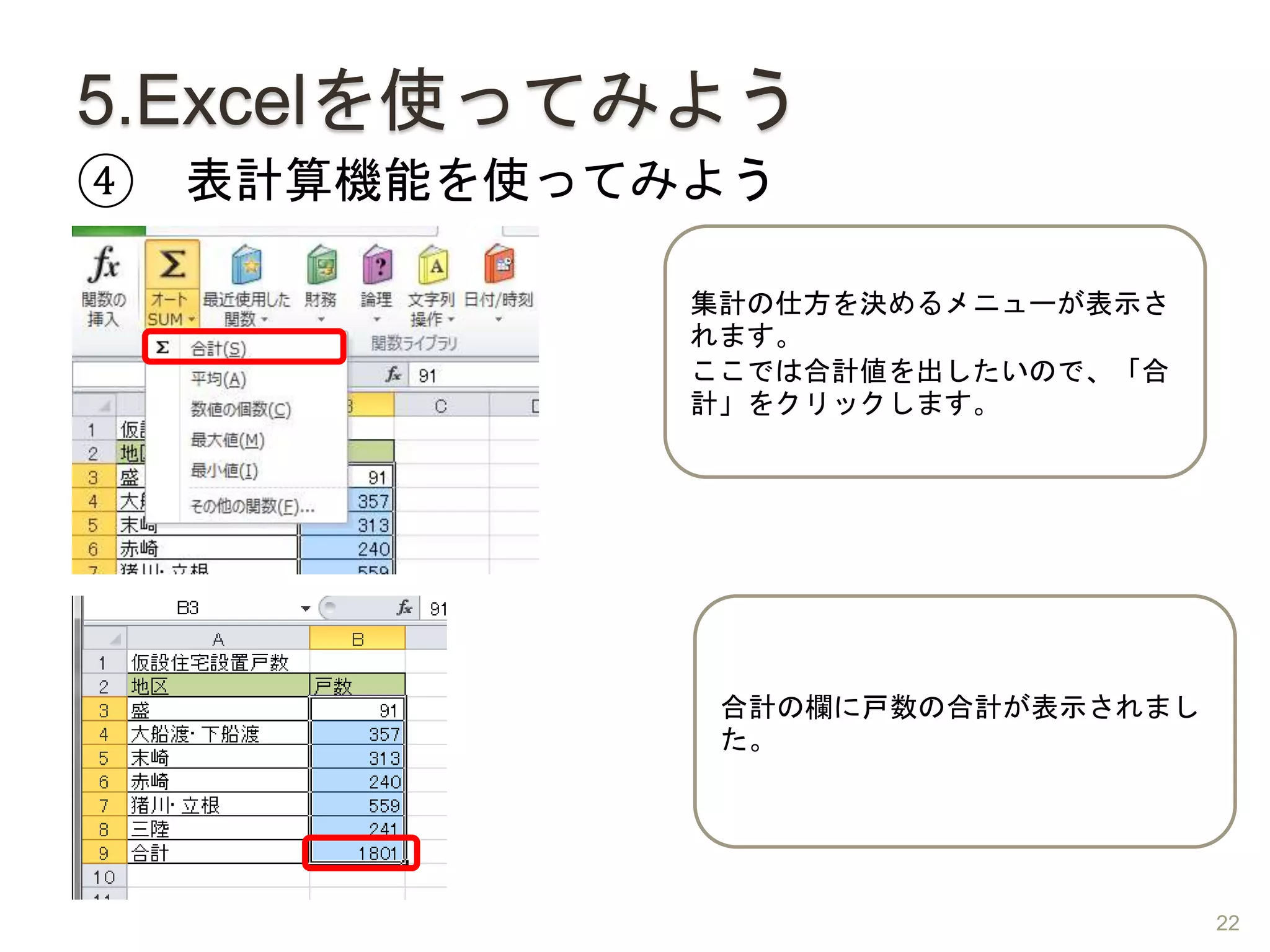Expand the オートSUM dropdown arrow

[192, 320]
